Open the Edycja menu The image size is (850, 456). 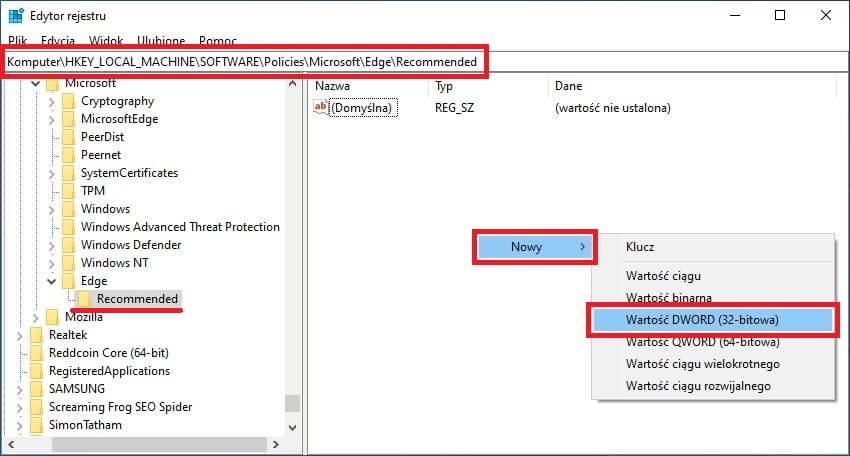click(57, 41)
